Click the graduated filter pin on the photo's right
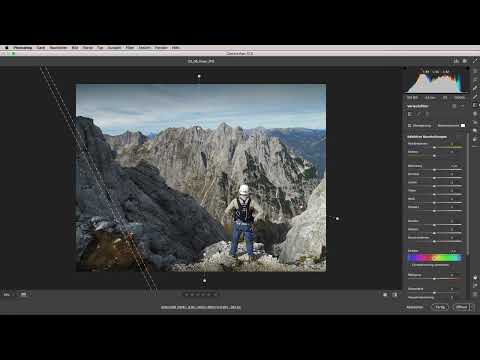Image resolution: width=480 pixels, height=360 pixels. [337, 219]
